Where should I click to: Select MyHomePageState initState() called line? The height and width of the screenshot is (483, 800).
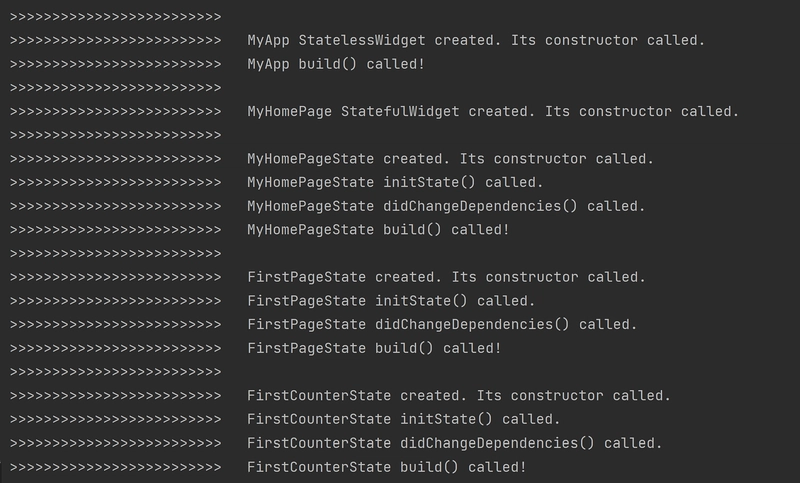click(277, 183)
